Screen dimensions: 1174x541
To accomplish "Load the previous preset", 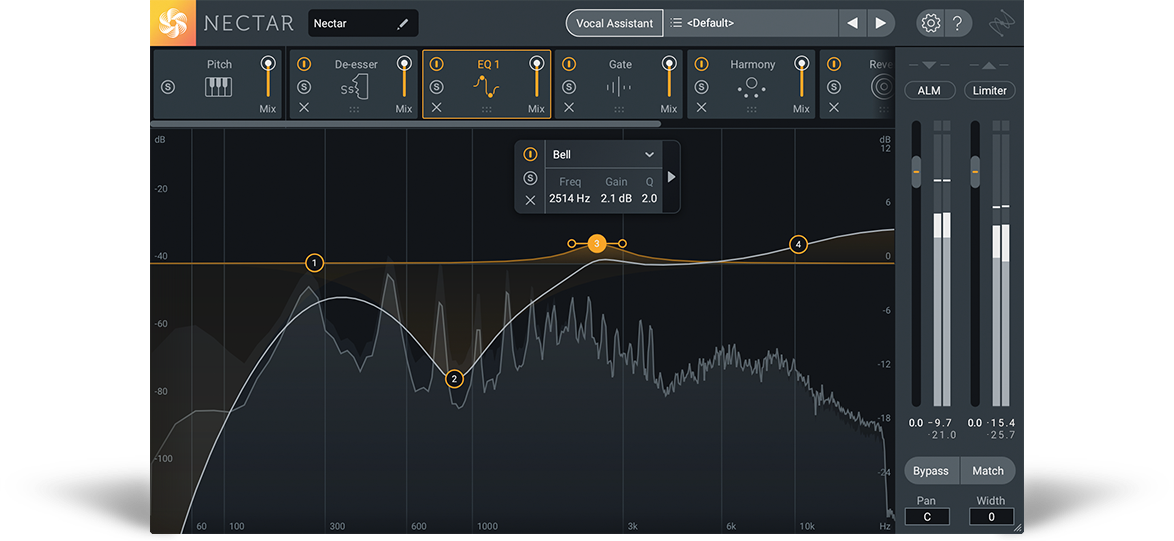I will [x=852, y=23].
